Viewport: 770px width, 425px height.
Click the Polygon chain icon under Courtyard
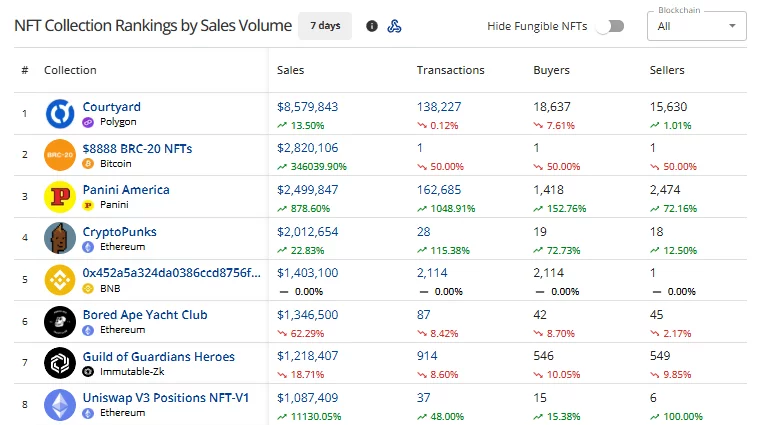[x=88, y=122]
